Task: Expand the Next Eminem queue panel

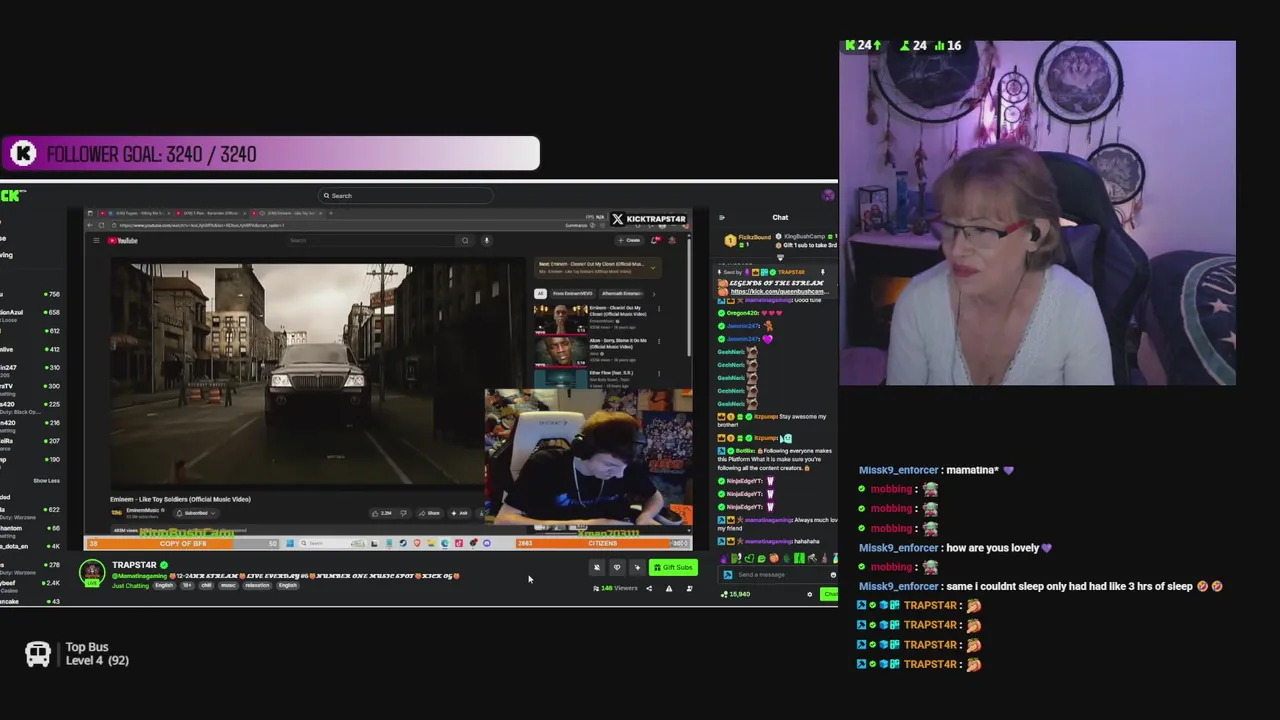Action: pyautogui.click(x=653, y=267)
